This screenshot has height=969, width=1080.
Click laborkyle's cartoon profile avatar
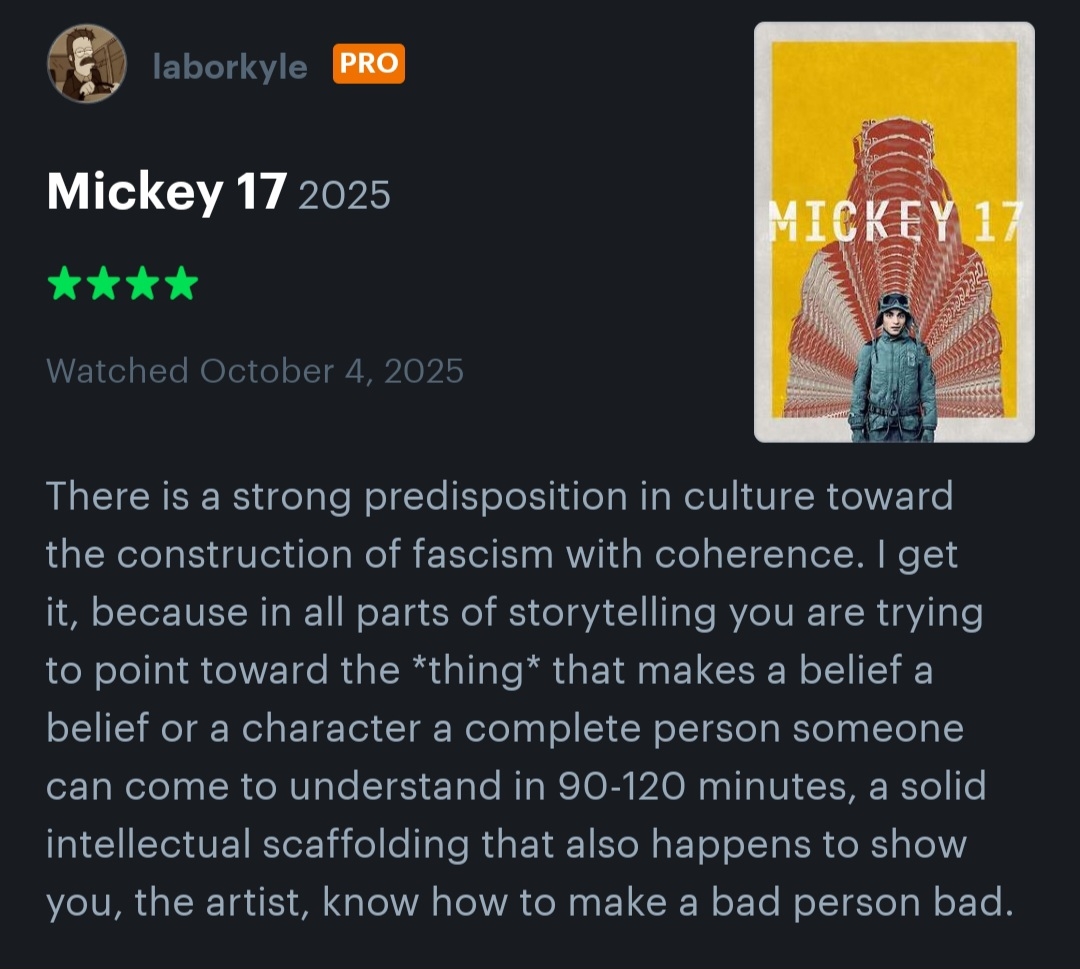coord(86,64)
